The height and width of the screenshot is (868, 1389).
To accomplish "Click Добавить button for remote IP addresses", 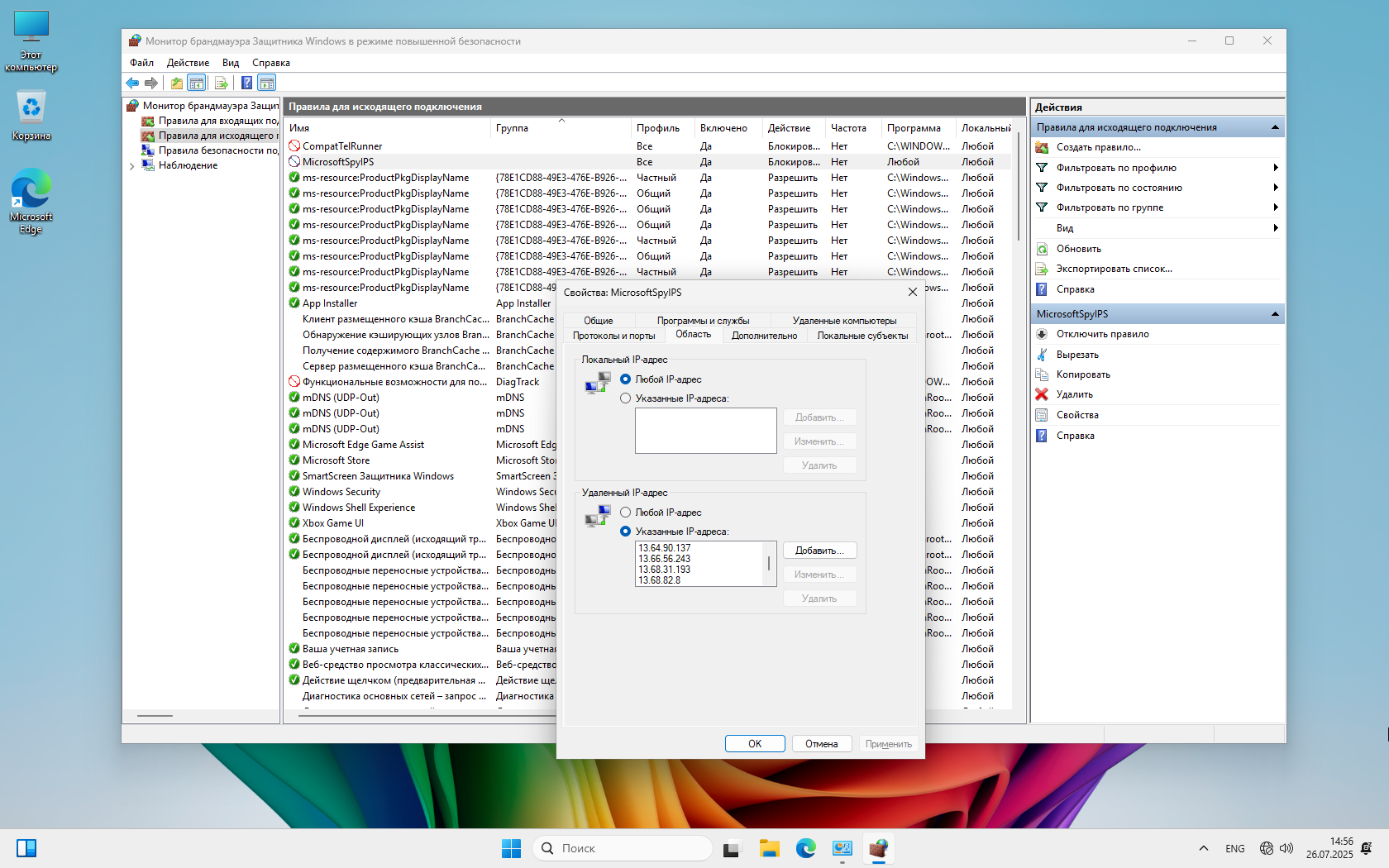I will [819, 551].
